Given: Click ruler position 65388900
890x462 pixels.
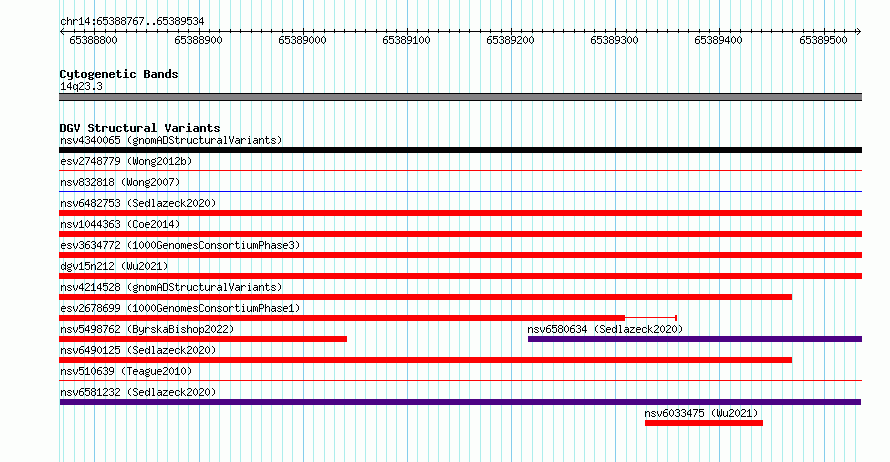Looking at the screenshot, I should pyautogui.click(x=198, y=40).
